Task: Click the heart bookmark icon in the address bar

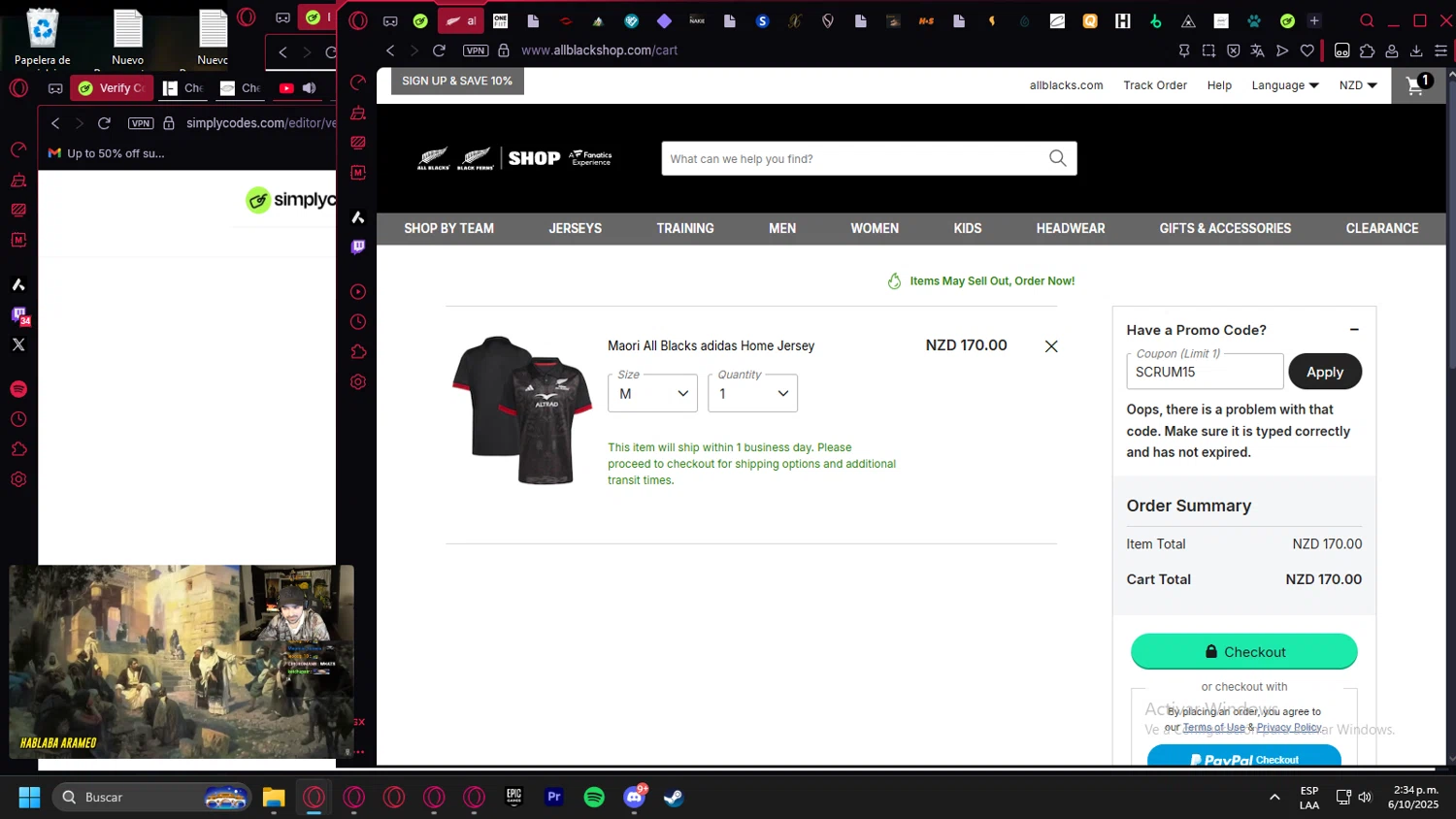Action: [1307, 50]
